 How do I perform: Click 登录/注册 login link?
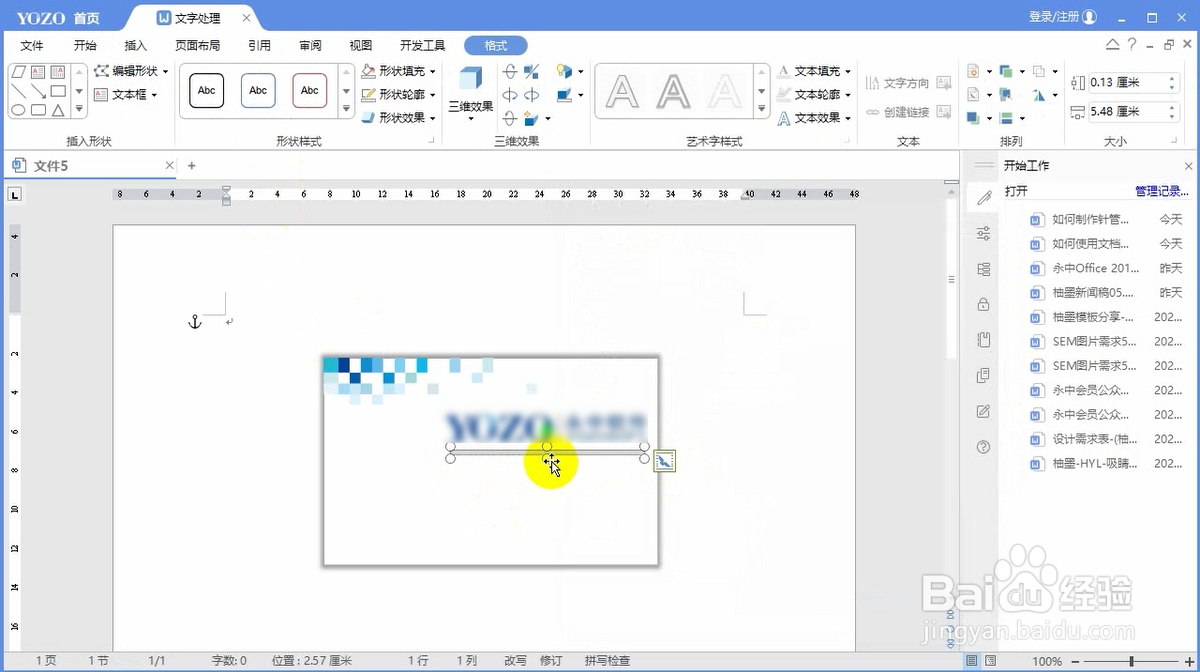pos(1063,17)
